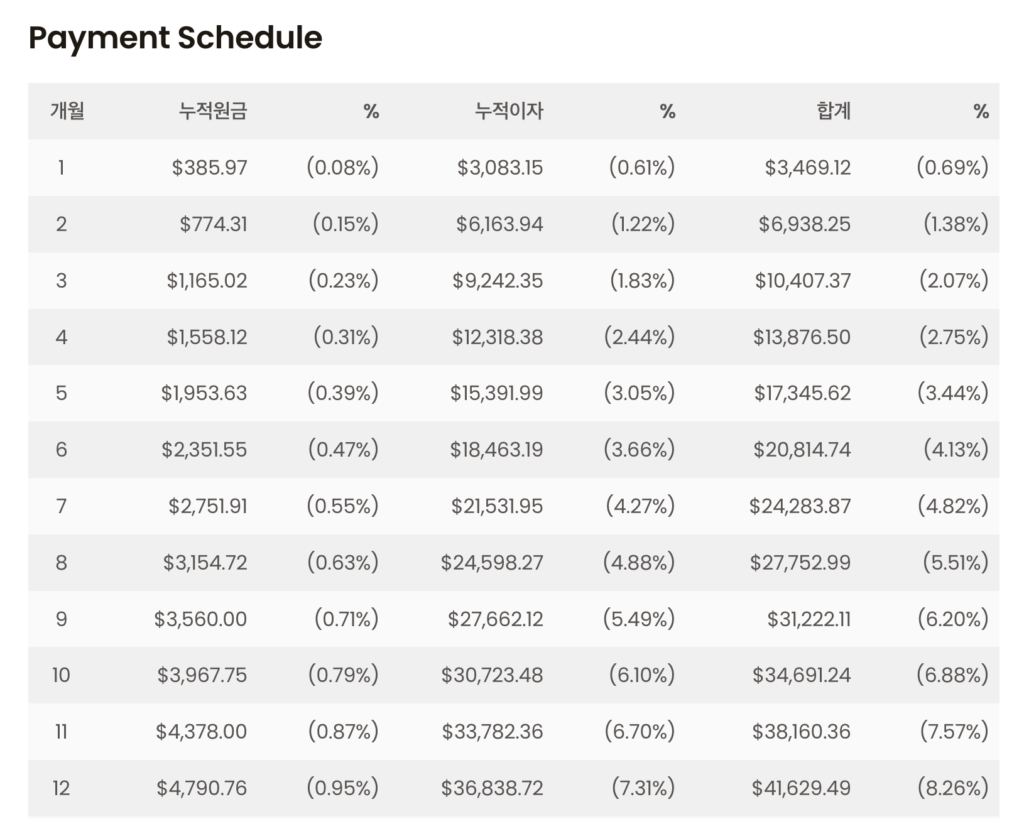Select total $20,814.74 in month 6
Viewport: 1024px width, 819px height.
pyautogui.click(x=802, y=449)
